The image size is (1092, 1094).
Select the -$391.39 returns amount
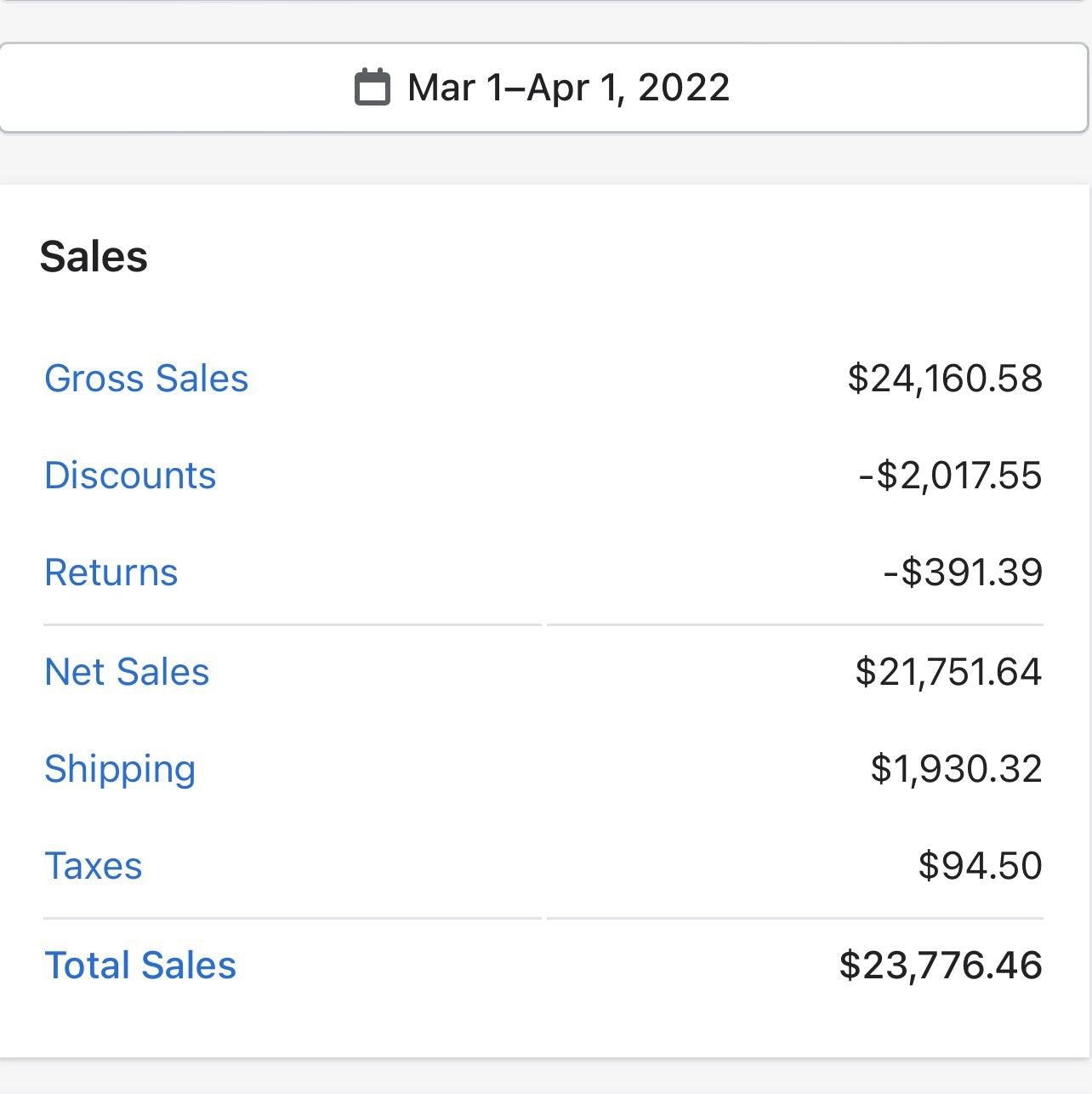coord(964,573)
